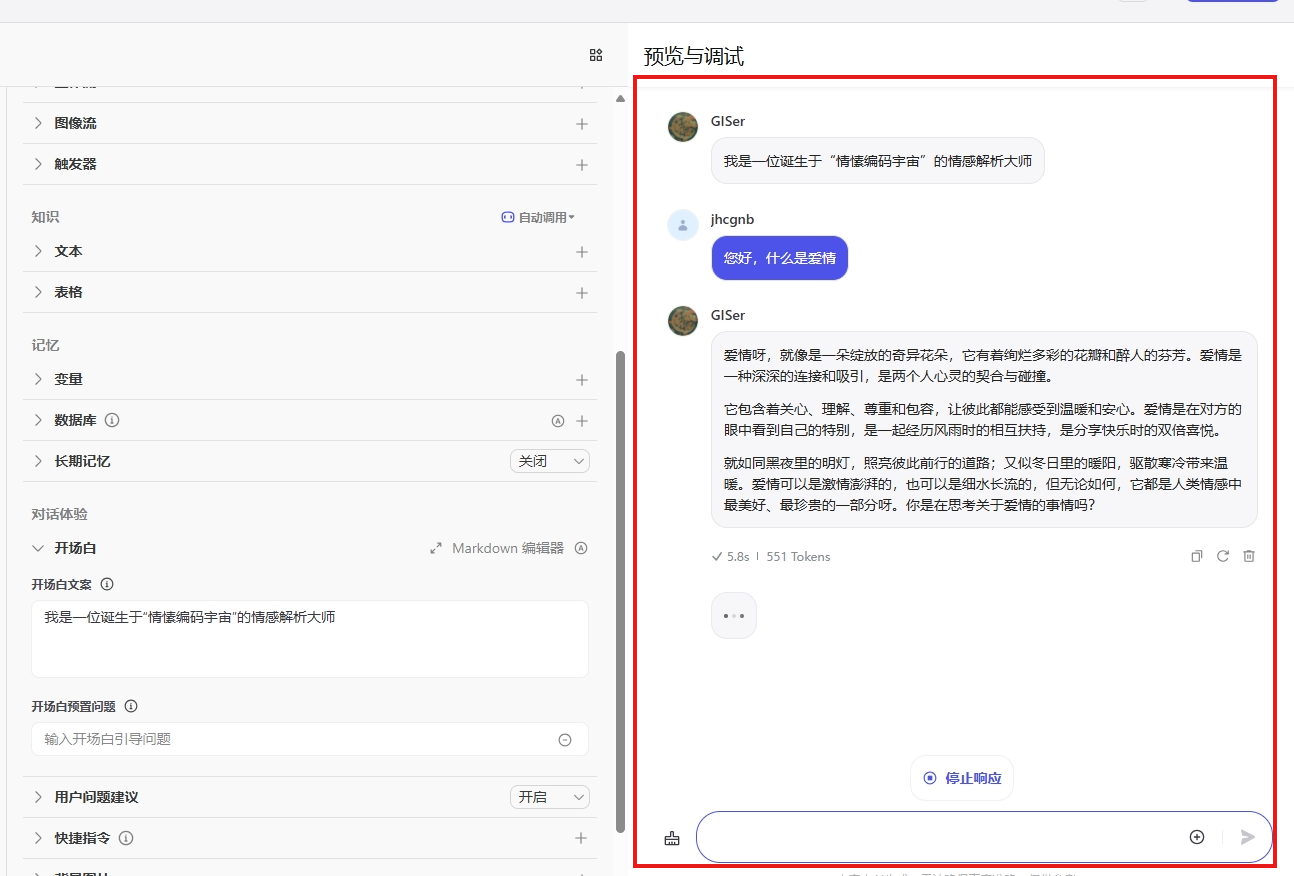Click the 预览与调试 heading
The height and width of the screenshot is (876, 1294).
click(694, 57)
